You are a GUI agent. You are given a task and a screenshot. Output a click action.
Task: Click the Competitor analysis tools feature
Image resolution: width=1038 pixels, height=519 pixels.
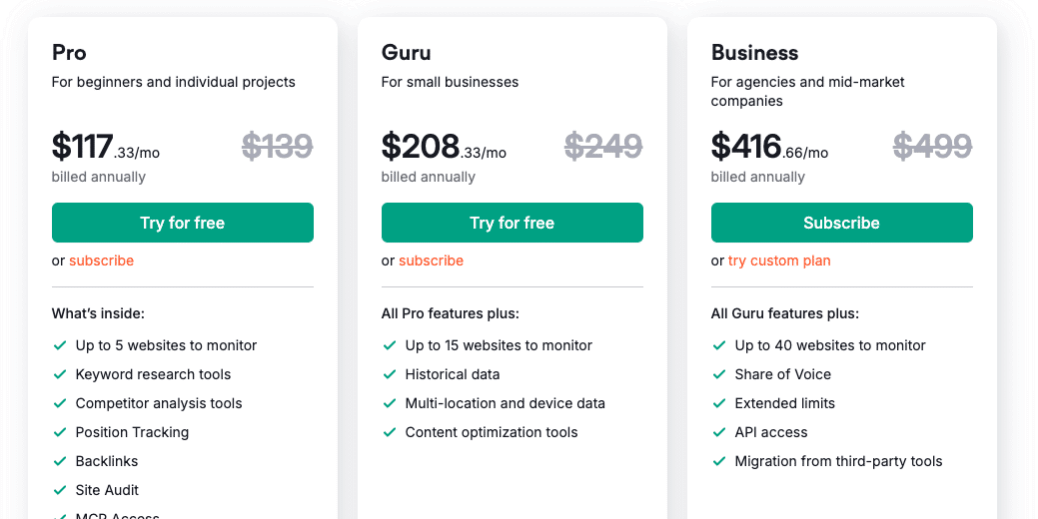click(x=159, y=404)
